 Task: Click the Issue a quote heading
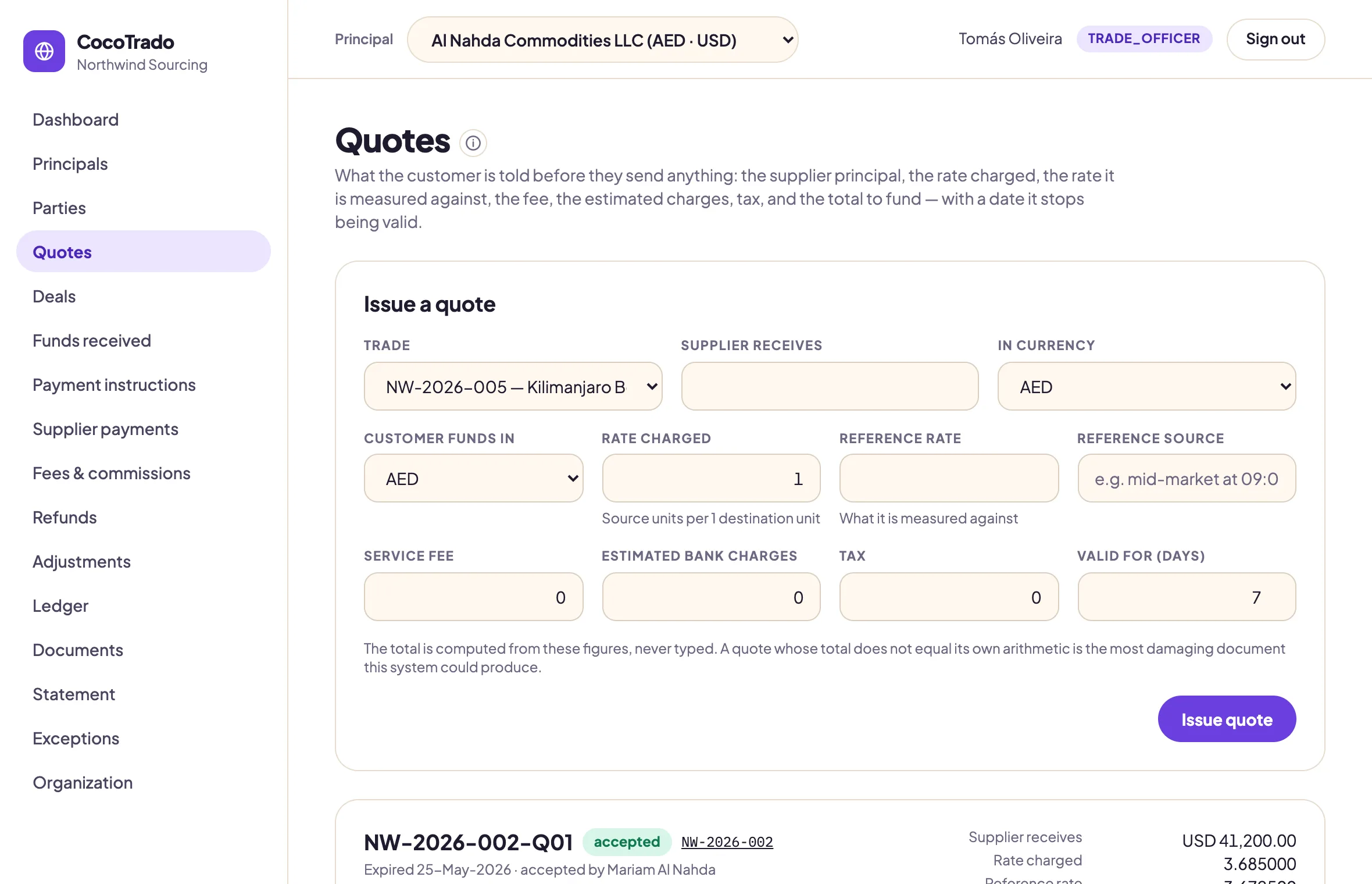tap(430, 304)
